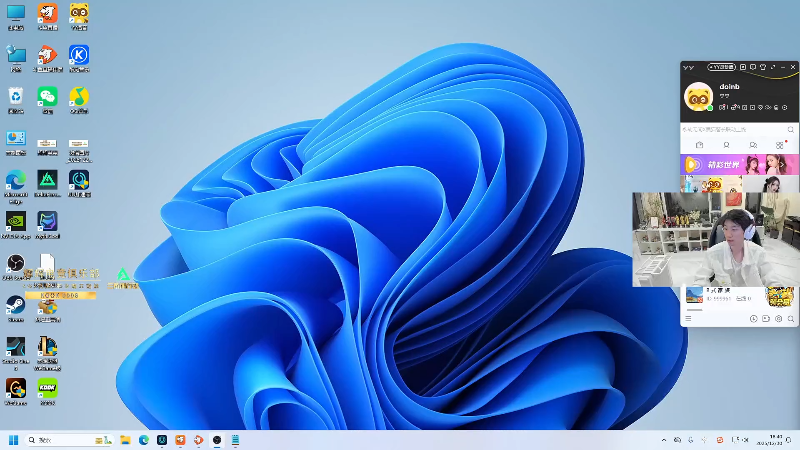The height and width of the screenshot is (450, 800).
Task: Open the QQ Music yellow note shortcut
Action: click(79, 100)
